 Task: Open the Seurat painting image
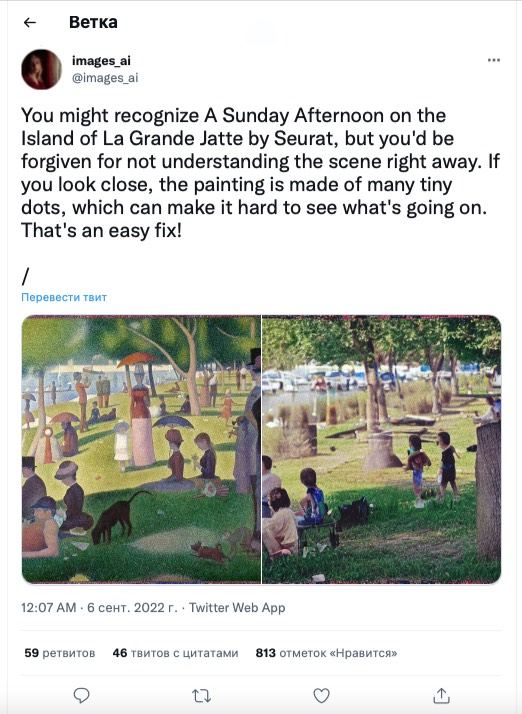point(141,449)
